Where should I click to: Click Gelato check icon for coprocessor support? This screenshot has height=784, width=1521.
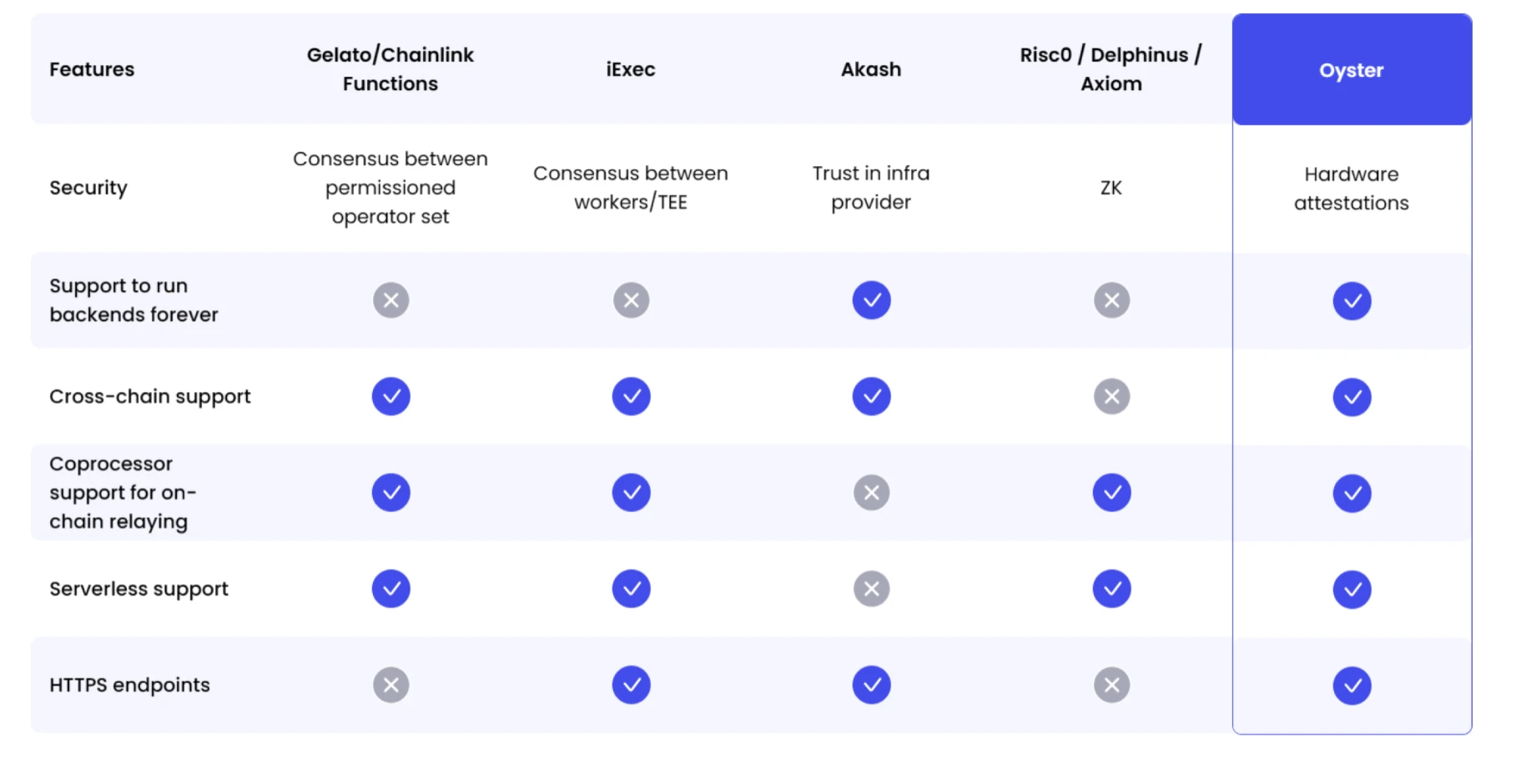coord(390,493)
